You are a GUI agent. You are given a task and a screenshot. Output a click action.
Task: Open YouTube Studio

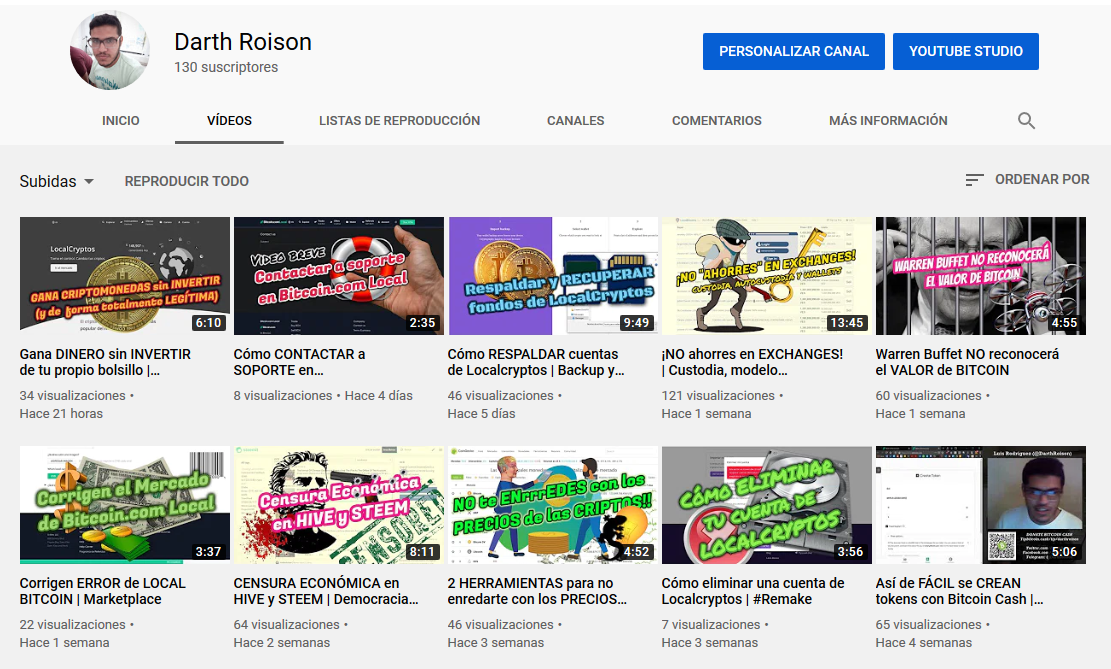click(x=966, y=51)
